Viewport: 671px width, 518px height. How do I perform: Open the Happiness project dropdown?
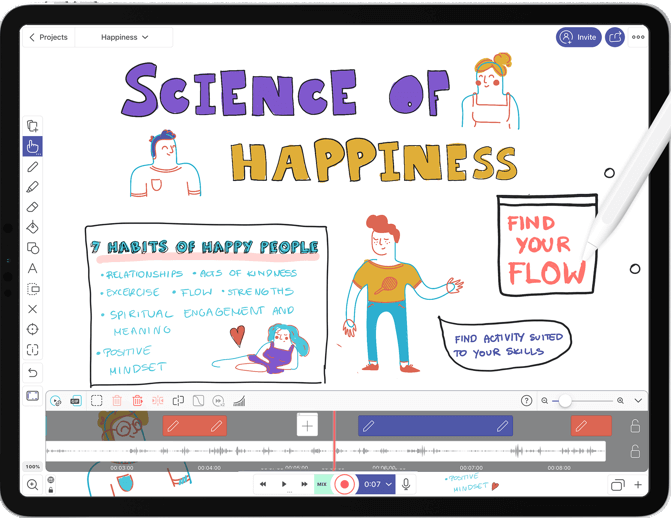[x=125, y=37]
